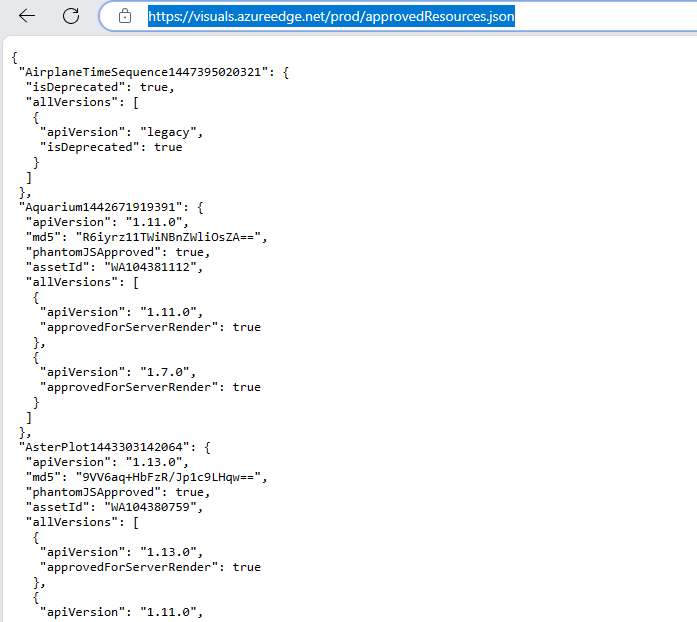This screenshot has height=622, width=697.
Task: Click AirplaneTimeSequence's top-level "isDeprecated": true line
Action: click(x=100, y=87)
